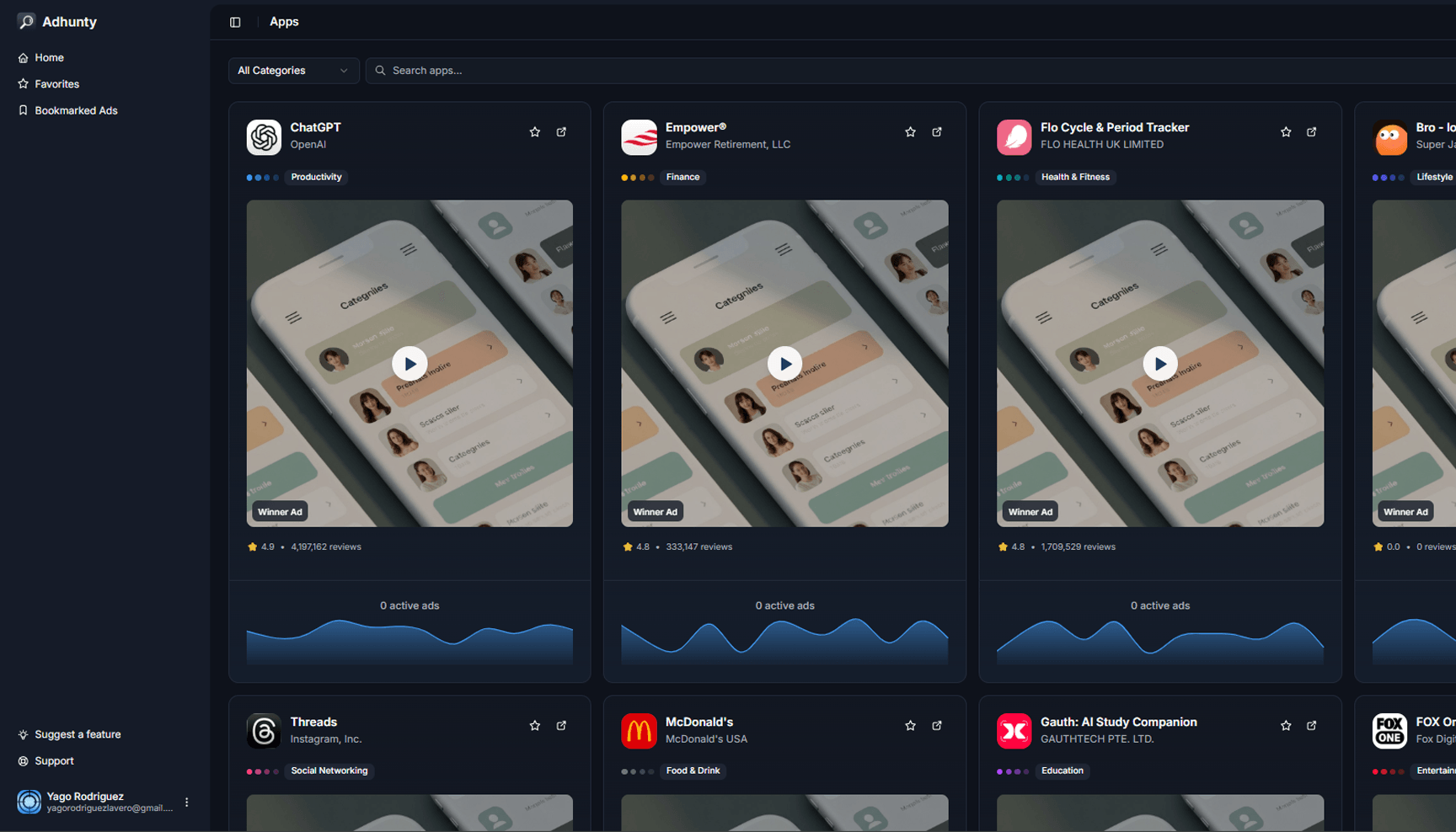Screen dimensions: 1456x832
Task: Open Empower's external link icon
Action: coord(937,132)
